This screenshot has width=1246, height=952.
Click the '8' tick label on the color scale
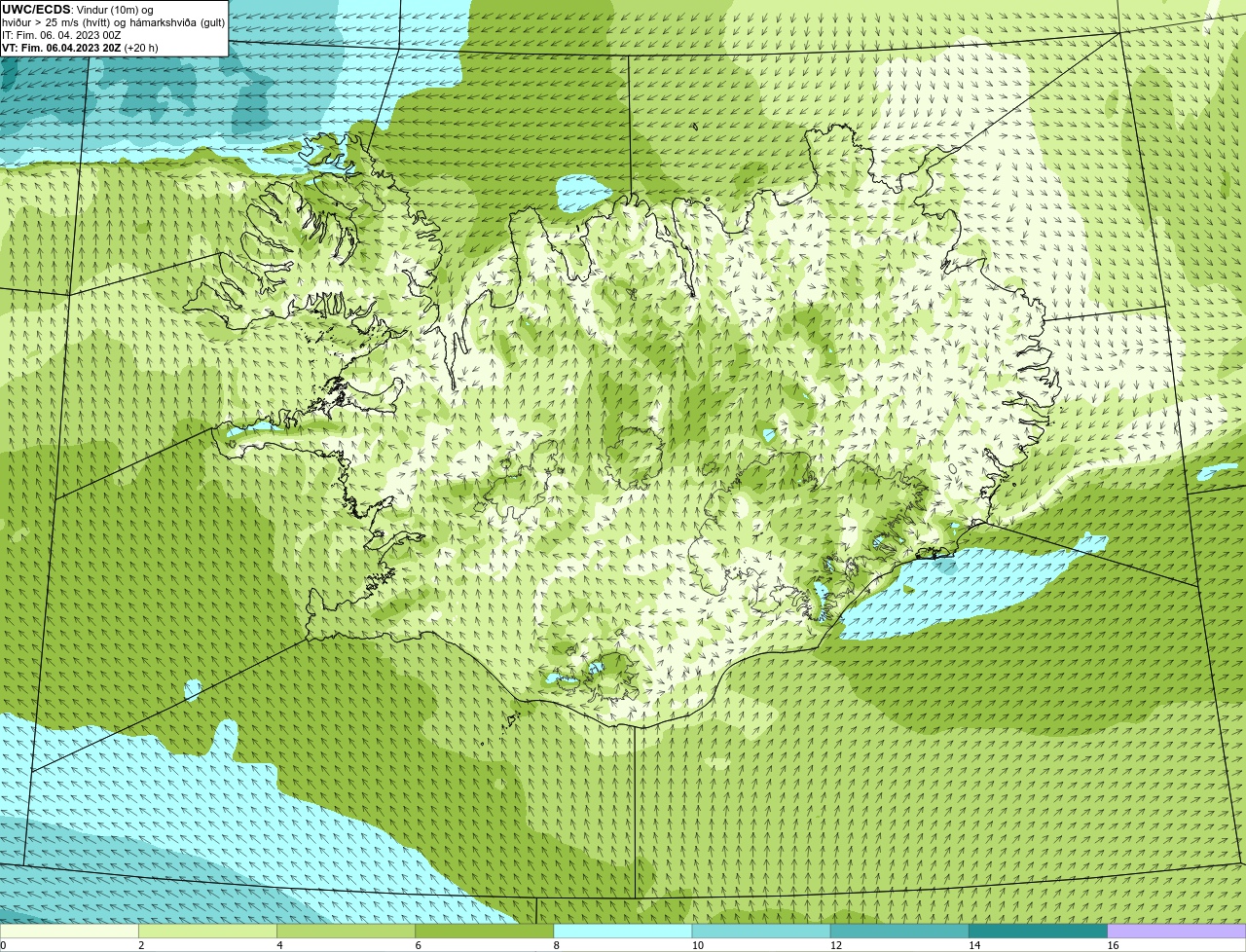(x=557, y=945)
